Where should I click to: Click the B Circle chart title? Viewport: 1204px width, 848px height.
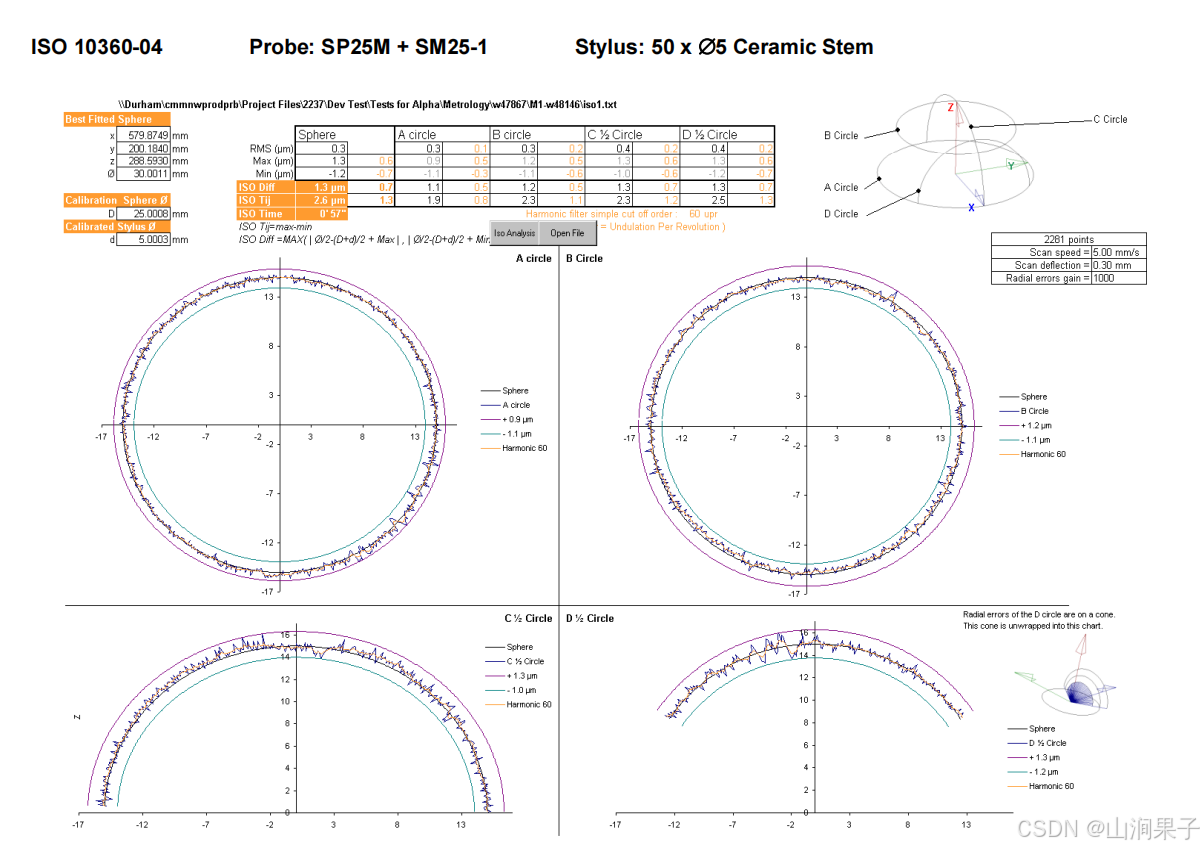point(584,258)
